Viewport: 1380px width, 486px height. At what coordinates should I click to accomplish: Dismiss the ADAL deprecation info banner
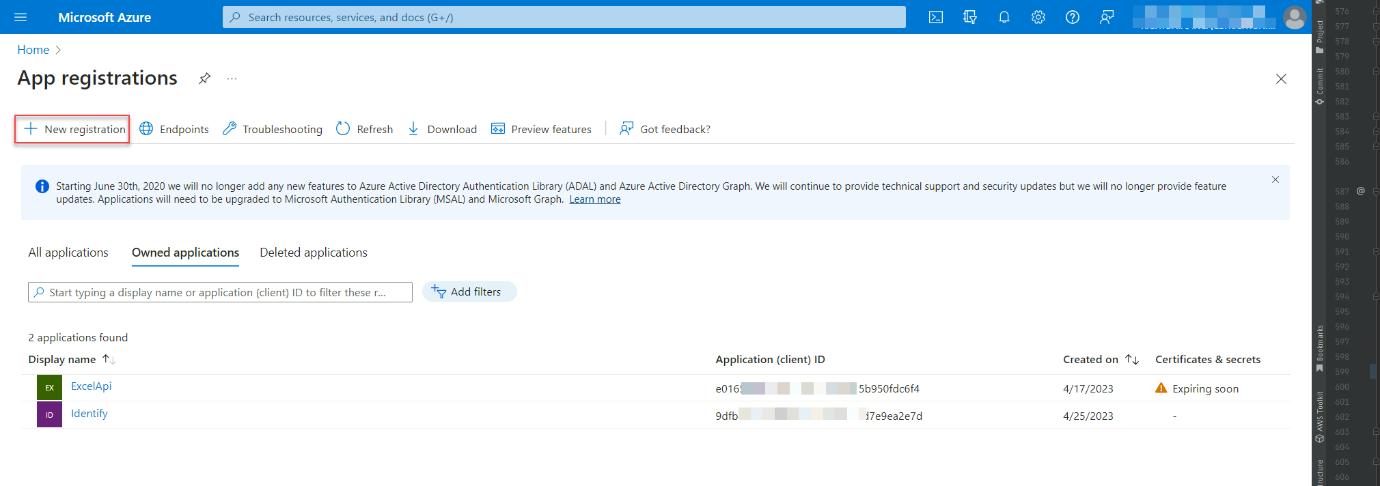pos(1275,180)
